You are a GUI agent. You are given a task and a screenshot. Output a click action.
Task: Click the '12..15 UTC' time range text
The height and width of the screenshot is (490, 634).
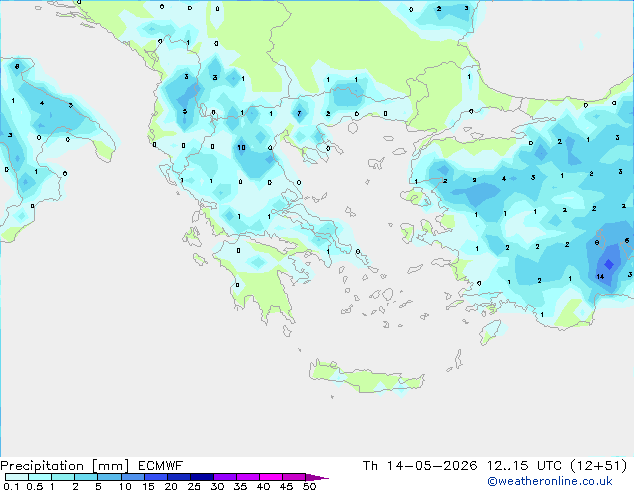(524, 466)
